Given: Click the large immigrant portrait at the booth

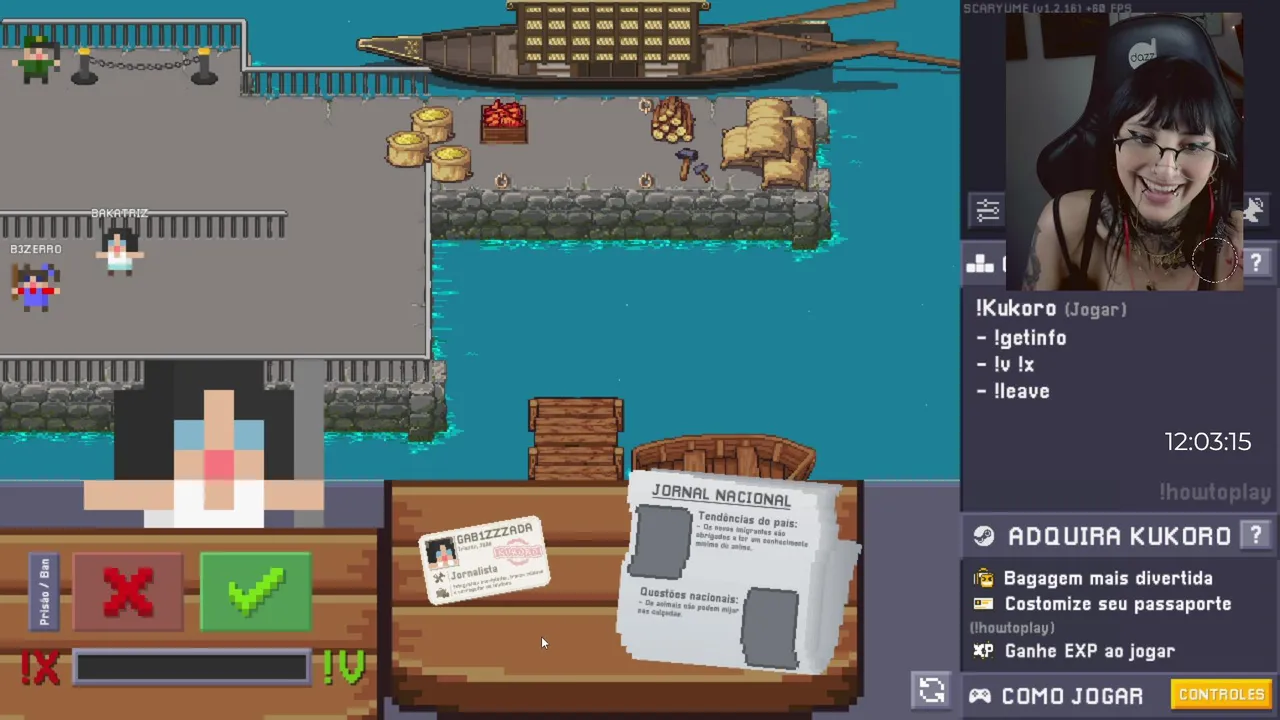Looking at the screenshot, I should coord(205,445).
